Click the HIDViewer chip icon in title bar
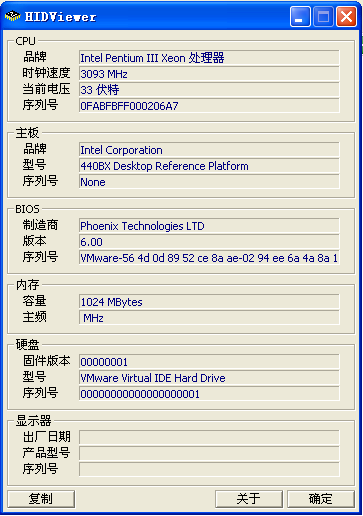 pyautogui.click(x=12, y=16)
